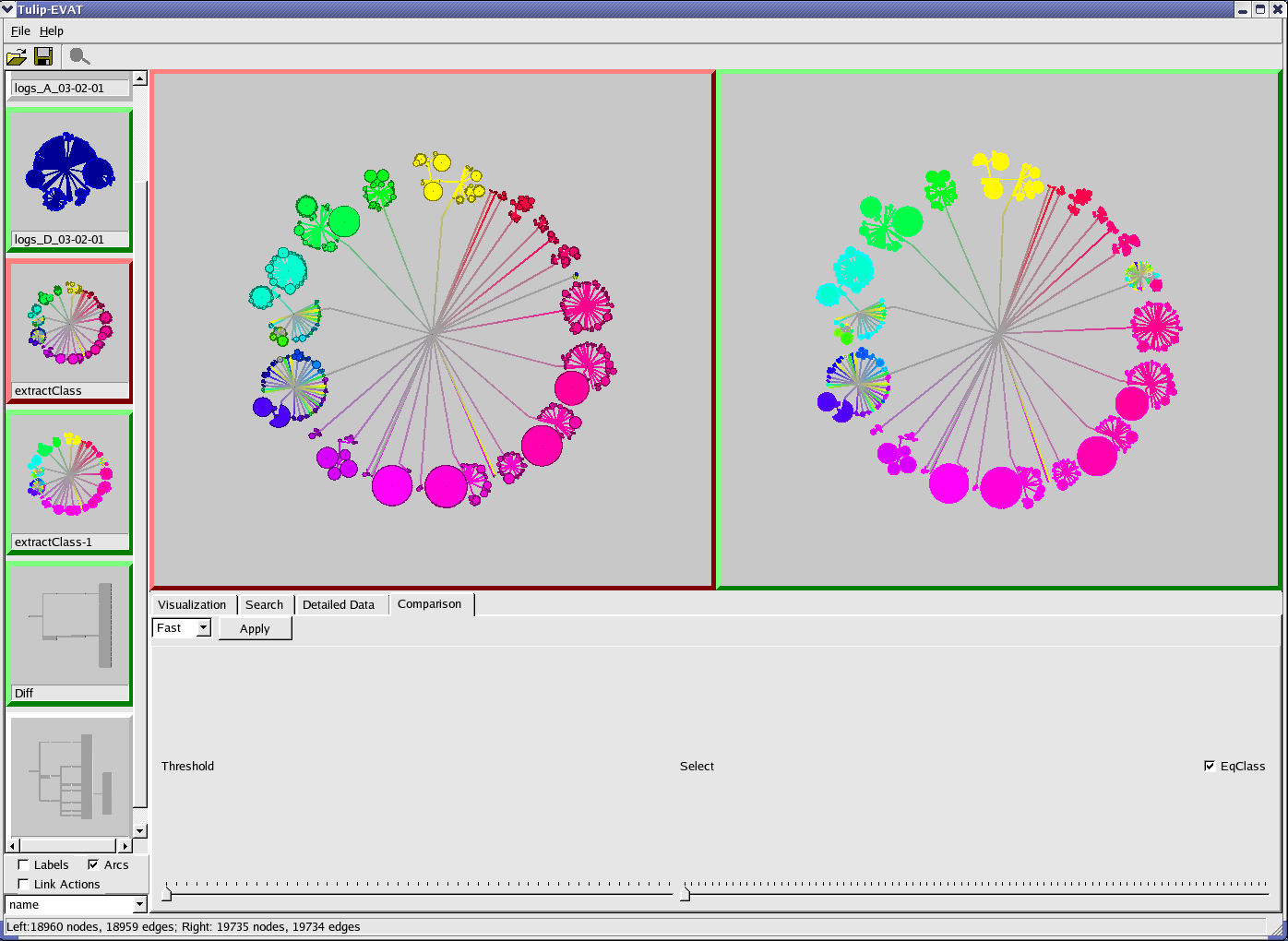Enable the Labels checkbox
The width and height of the screenshot is (1288, 941).
coord(24,864)
